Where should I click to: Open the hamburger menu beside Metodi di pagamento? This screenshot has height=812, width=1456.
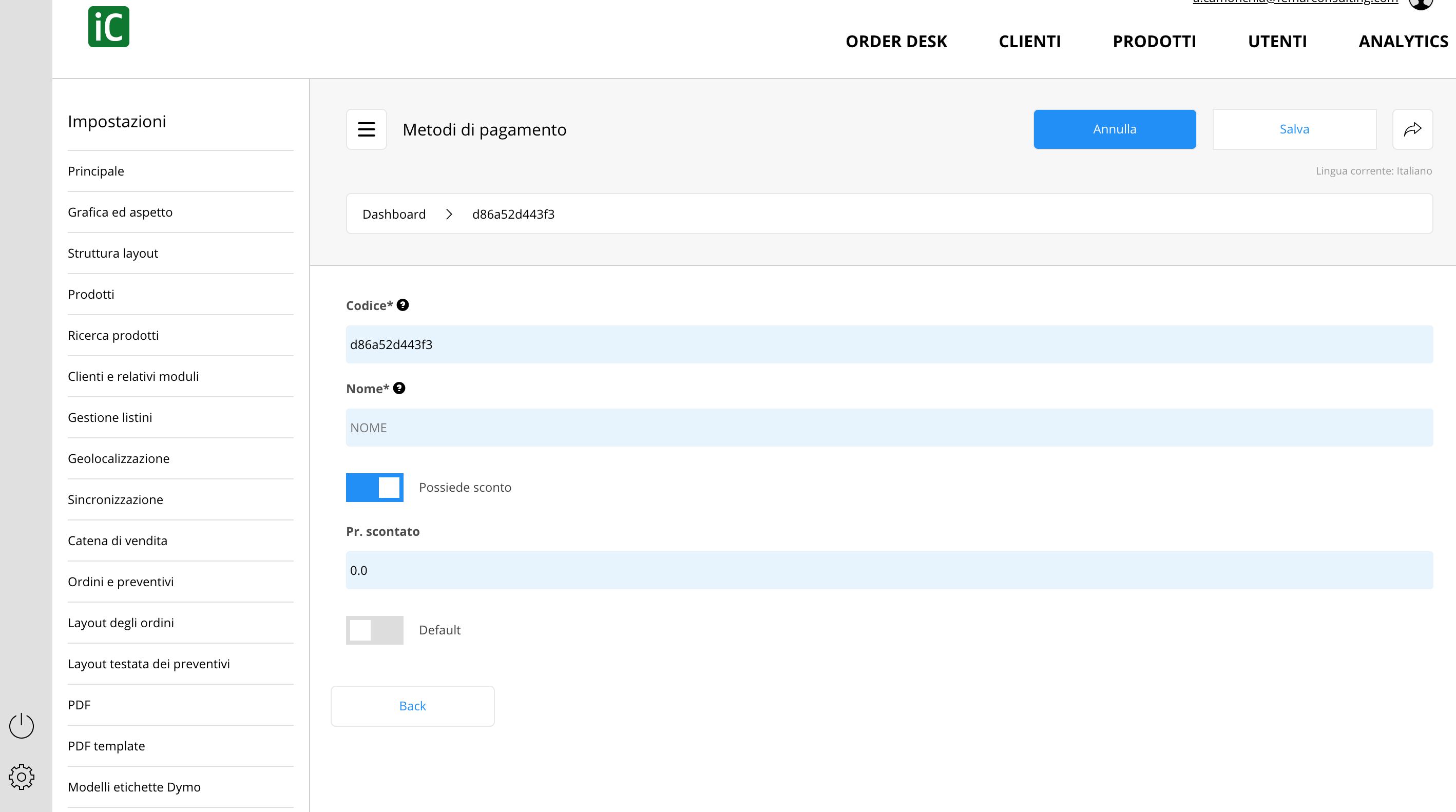366,129
